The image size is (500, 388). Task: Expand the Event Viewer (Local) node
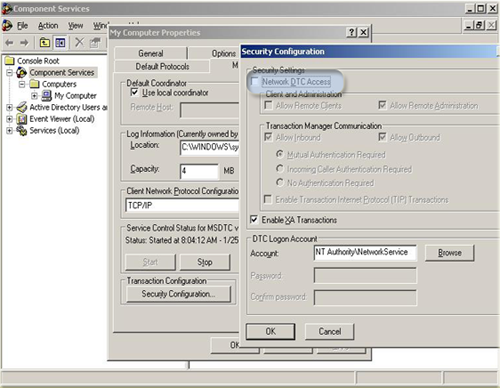coord(10,119)
